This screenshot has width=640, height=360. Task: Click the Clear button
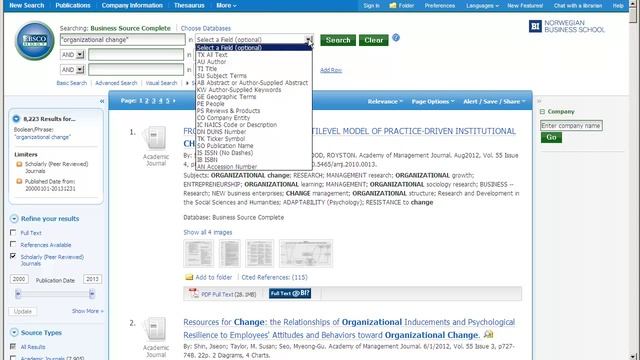[373, 40]
